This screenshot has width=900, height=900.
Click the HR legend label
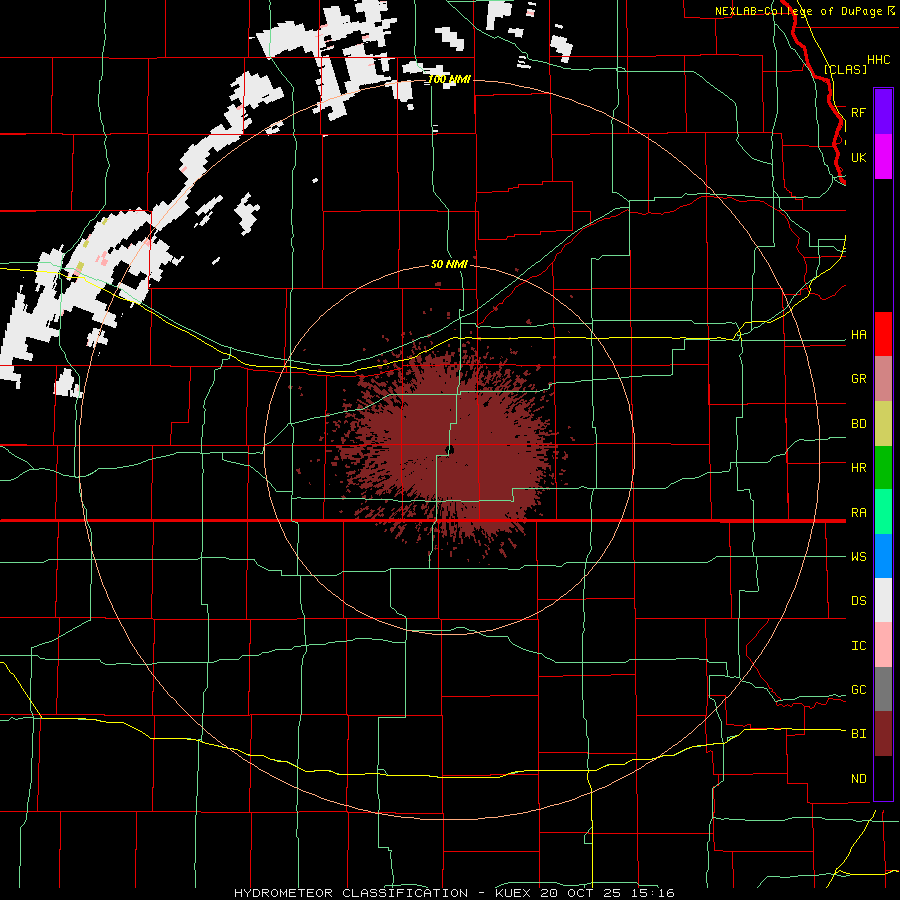pos(858,468)
